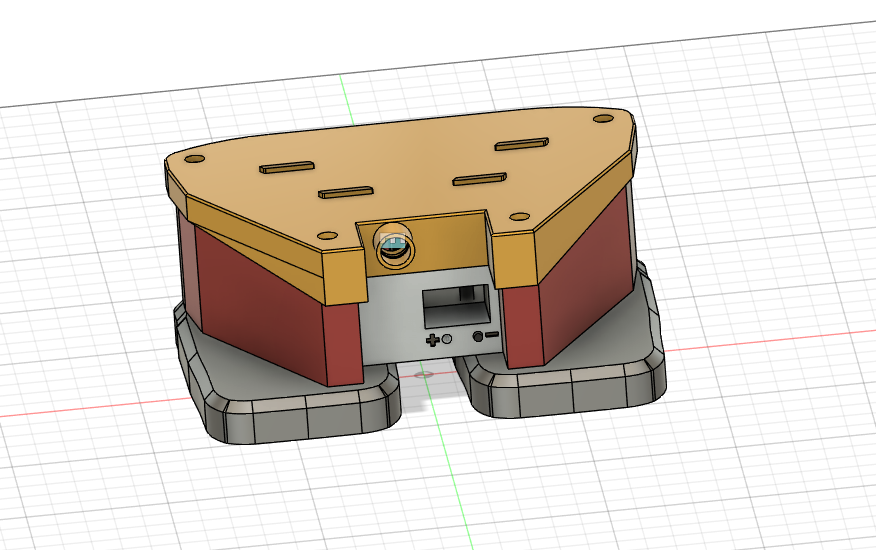Select the back-left slot tab on lid
Image resolution: width=876 pixels, height=550 pixels.
coord(286,169)
